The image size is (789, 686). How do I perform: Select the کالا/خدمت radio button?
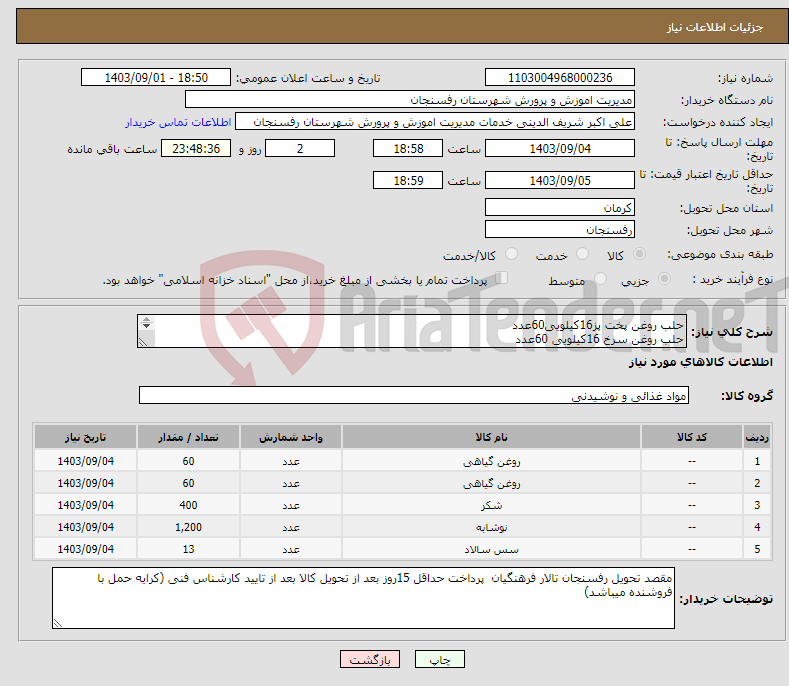511,254
